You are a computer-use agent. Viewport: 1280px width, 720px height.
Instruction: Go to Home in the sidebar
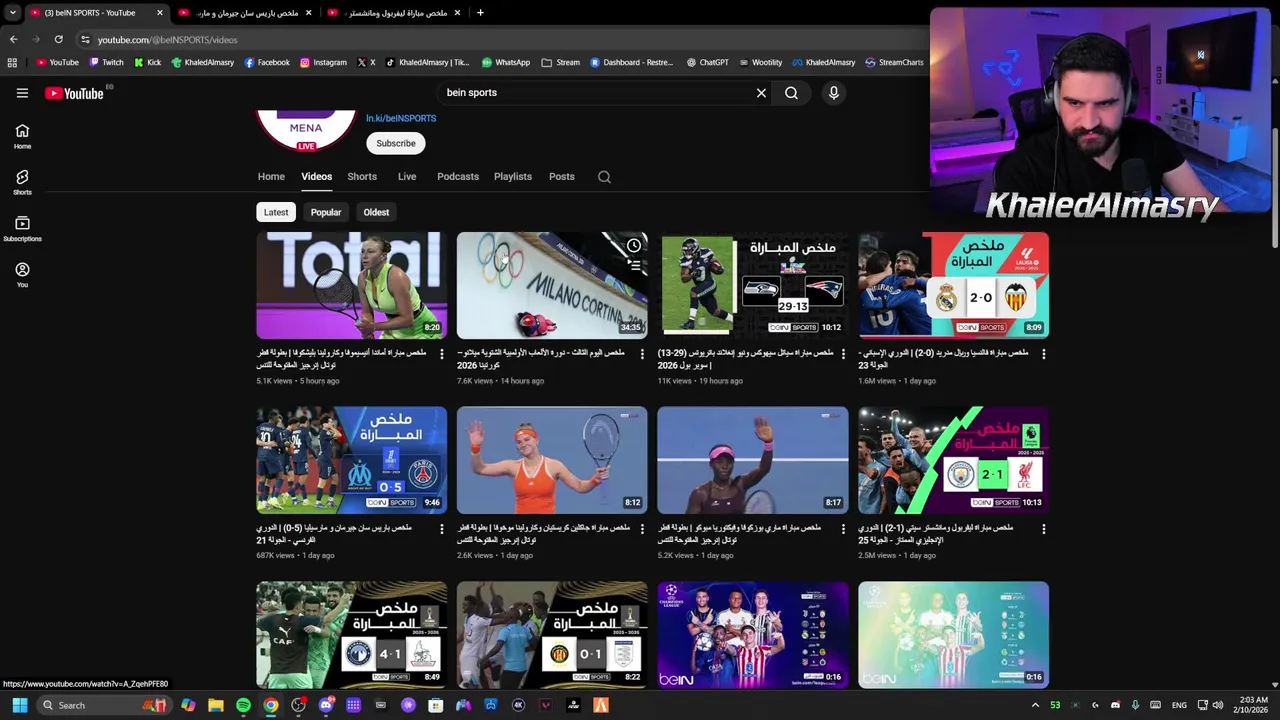point(22,137)
